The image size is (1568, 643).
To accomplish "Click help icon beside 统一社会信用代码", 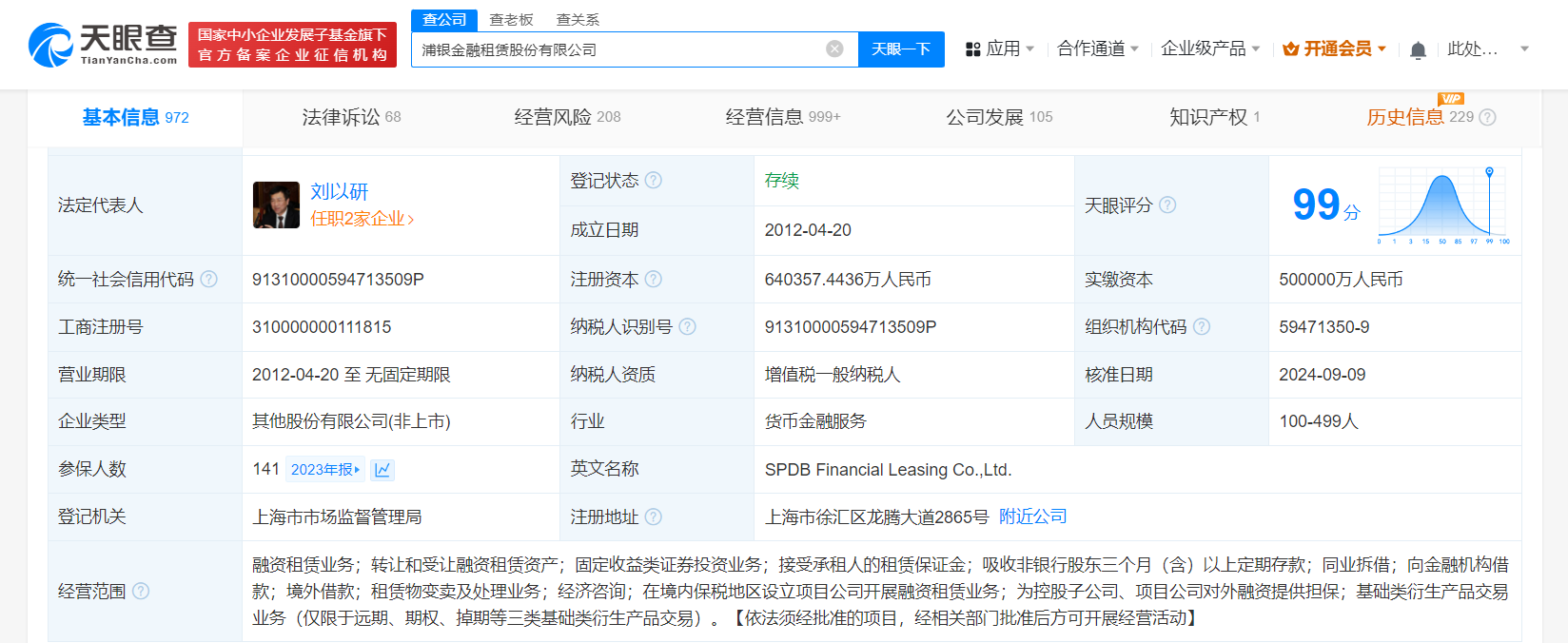I will tap(208, 280).
